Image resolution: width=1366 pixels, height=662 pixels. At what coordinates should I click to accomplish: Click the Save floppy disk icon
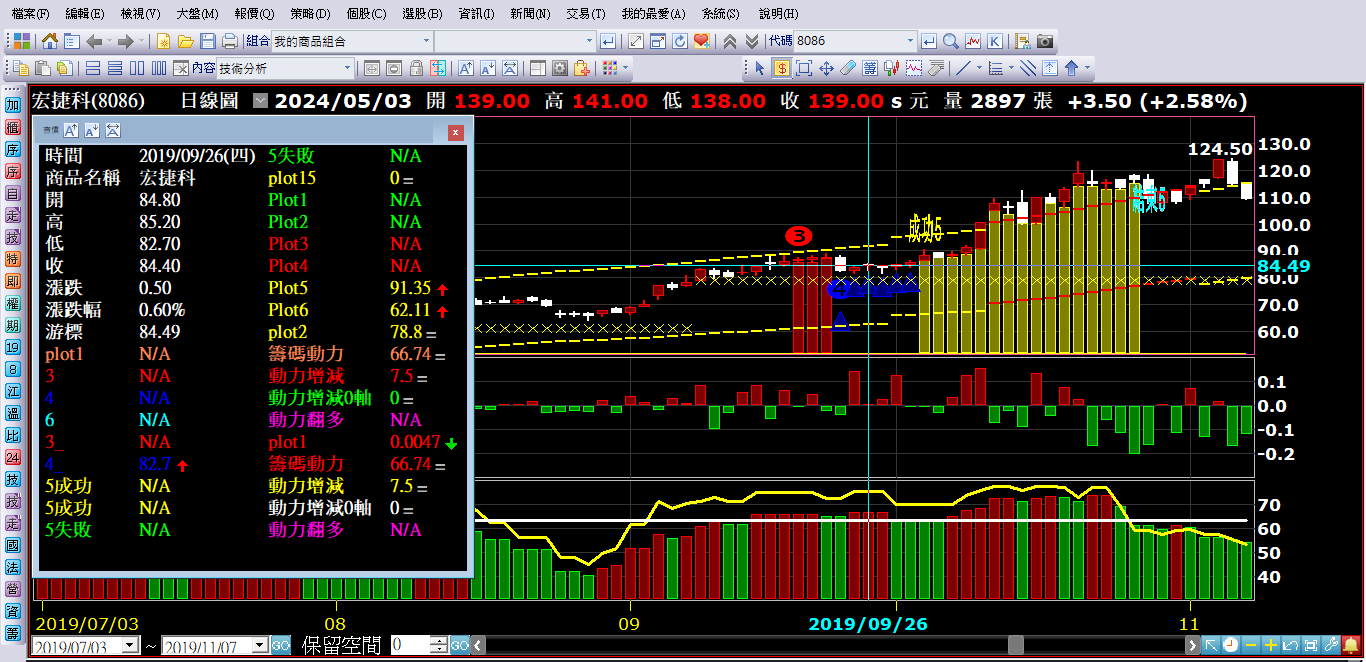click(x=208, y=41)
